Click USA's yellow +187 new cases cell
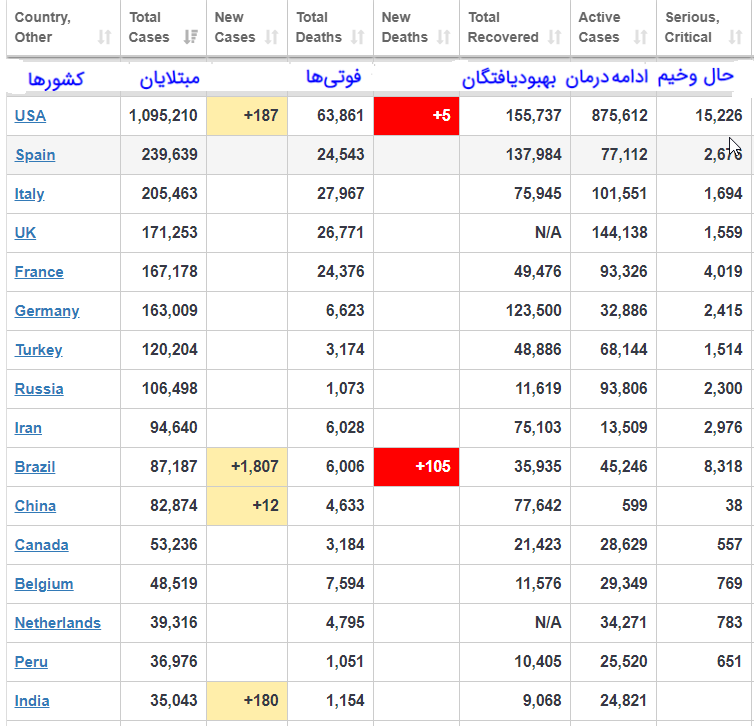Viewport: 754px width, 726px height. (247, 116)
